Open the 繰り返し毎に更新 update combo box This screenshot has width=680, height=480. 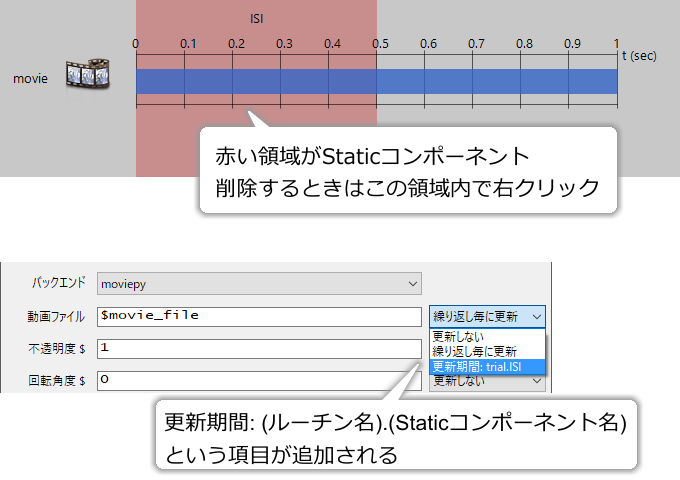(x=487, y=317)
